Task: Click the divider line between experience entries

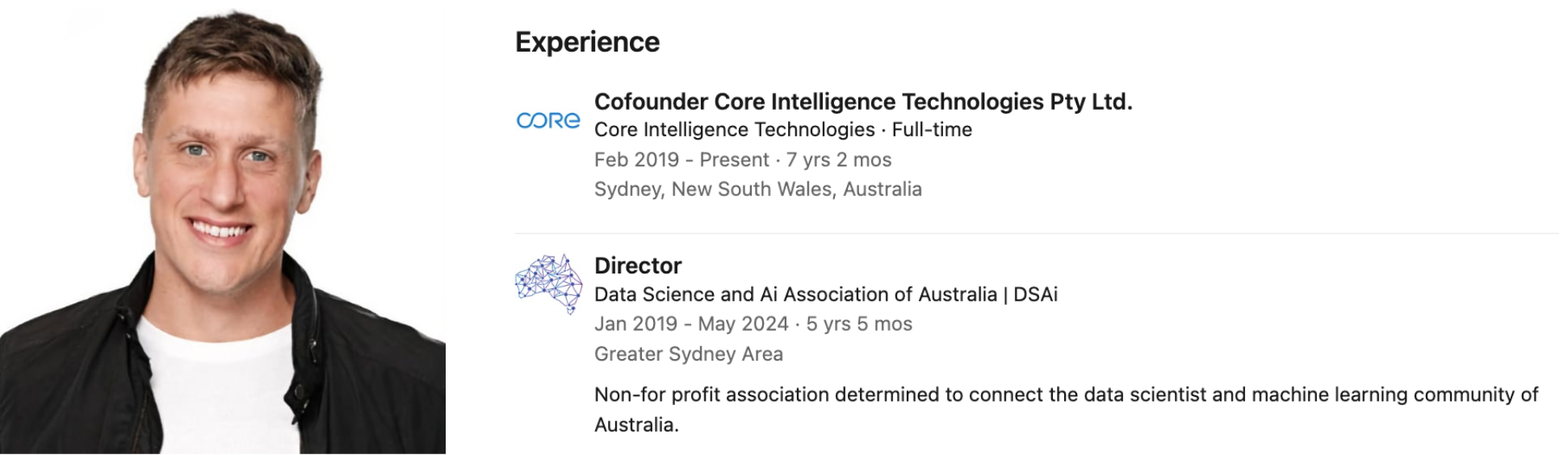Action: tap(1036, 234)
